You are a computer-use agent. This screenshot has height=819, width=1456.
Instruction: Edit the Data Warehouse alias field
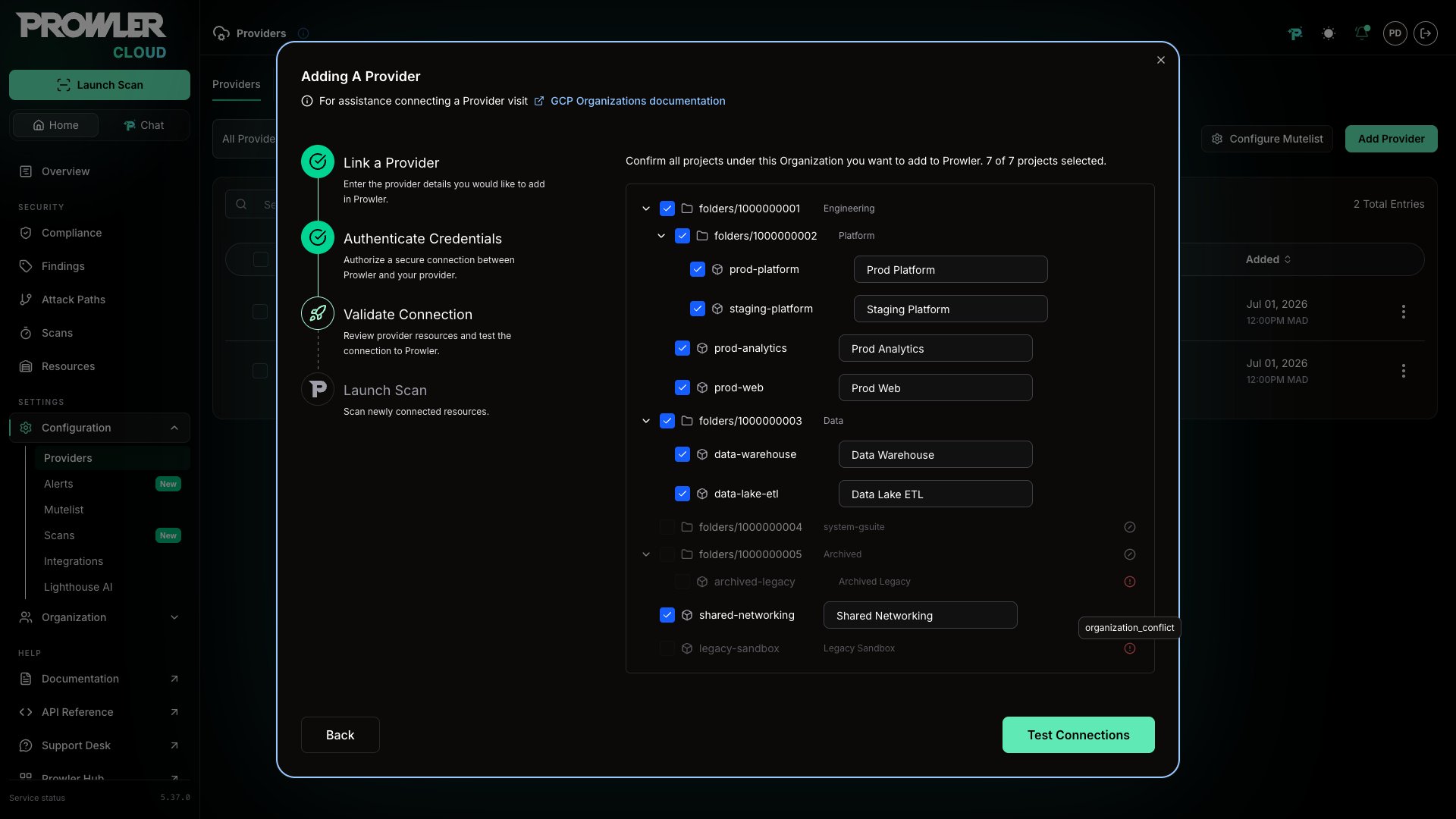tap(935, 454)
